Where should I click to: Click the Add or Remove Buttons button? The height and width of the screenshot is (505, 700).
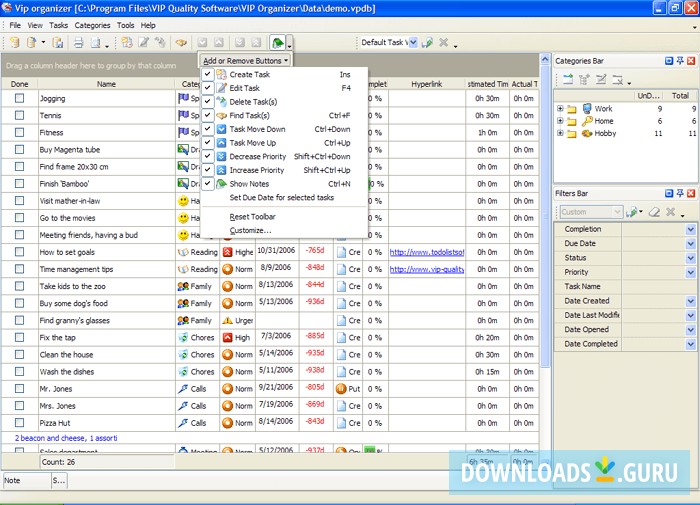[245, 61]
